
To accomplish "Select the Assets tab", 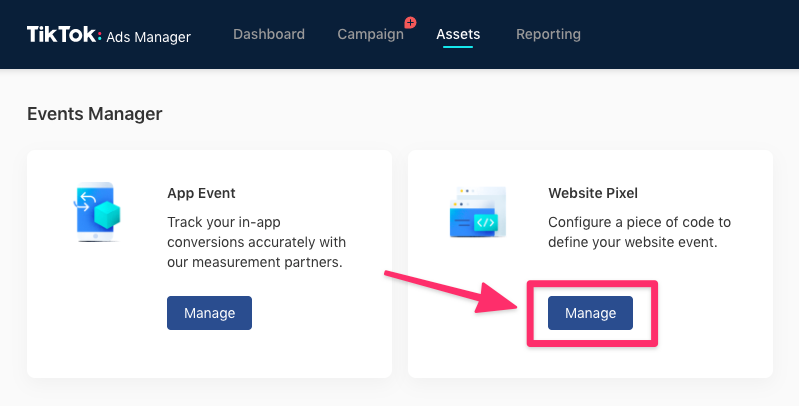I will point(458,34).
